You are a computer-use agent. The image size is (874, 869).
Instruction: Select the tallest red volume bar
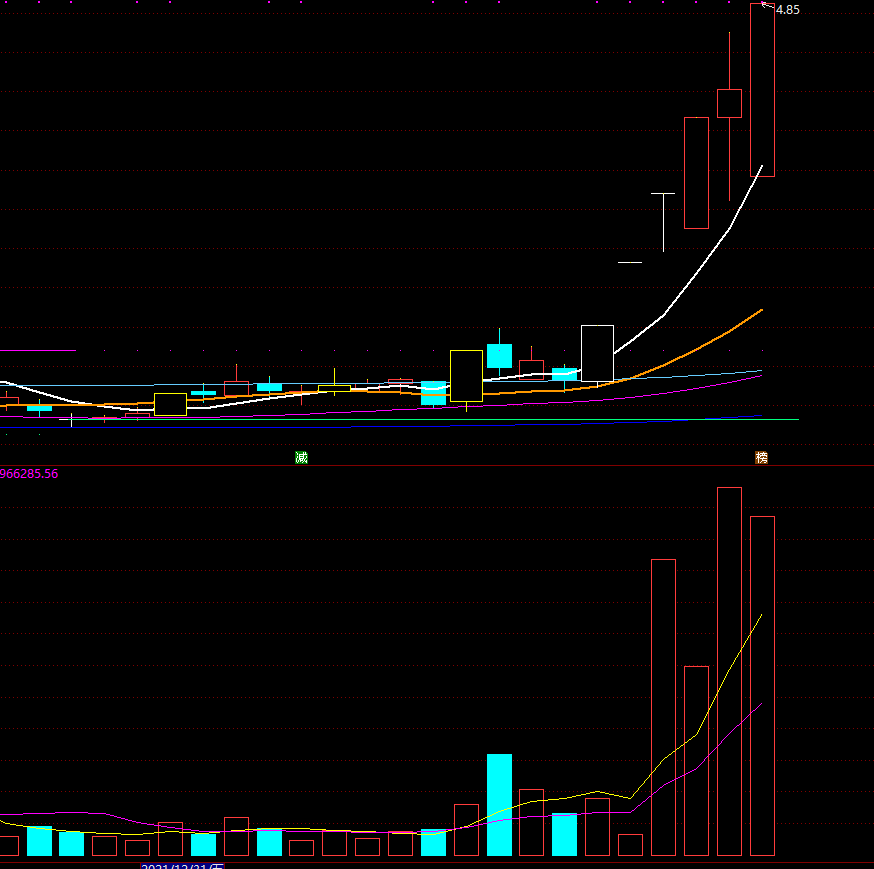tap(729, 671)
